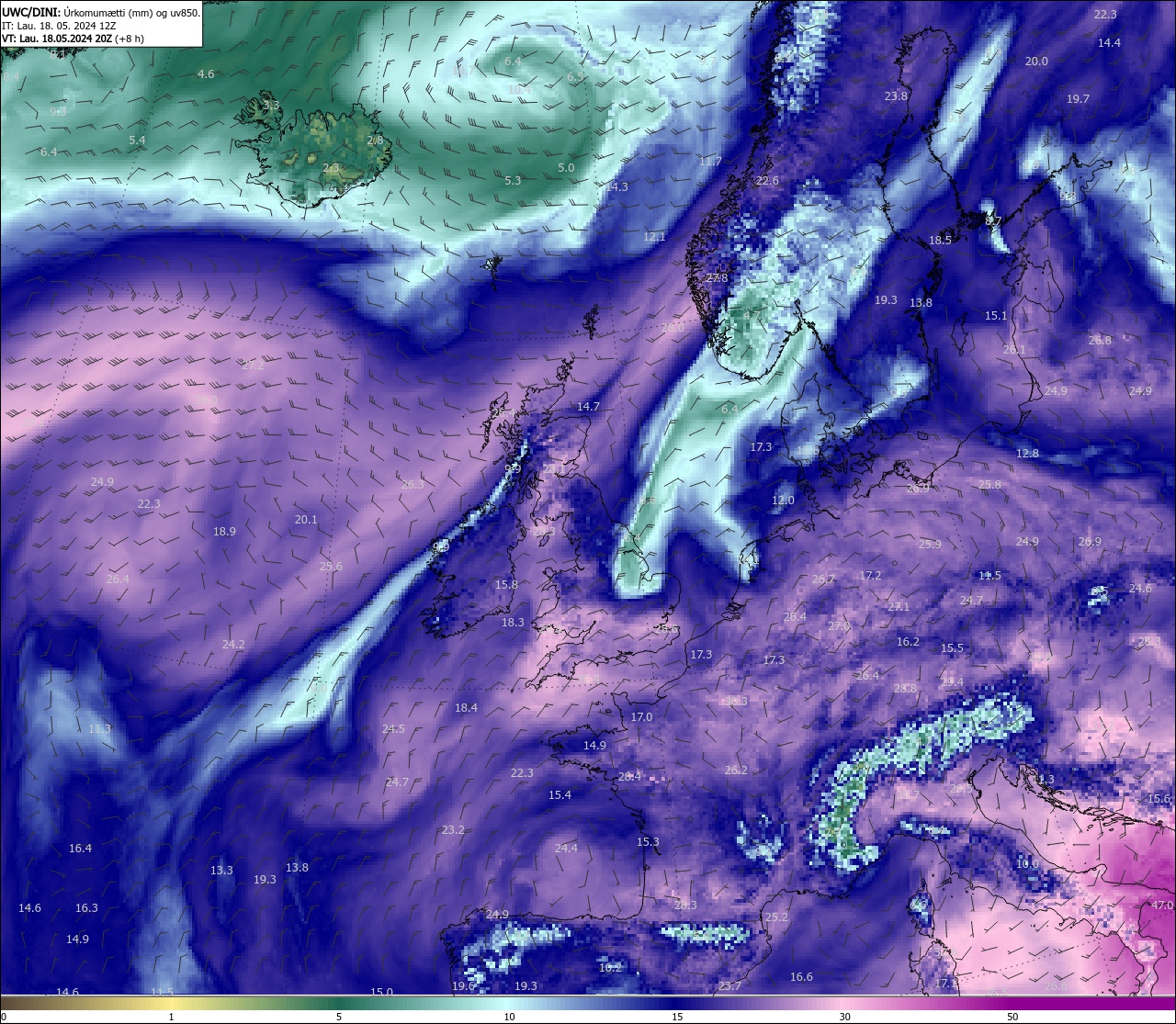Click the 15.3 value on France's west coast
Viewport: 1176px width, 1024px height.
[648, 841]
